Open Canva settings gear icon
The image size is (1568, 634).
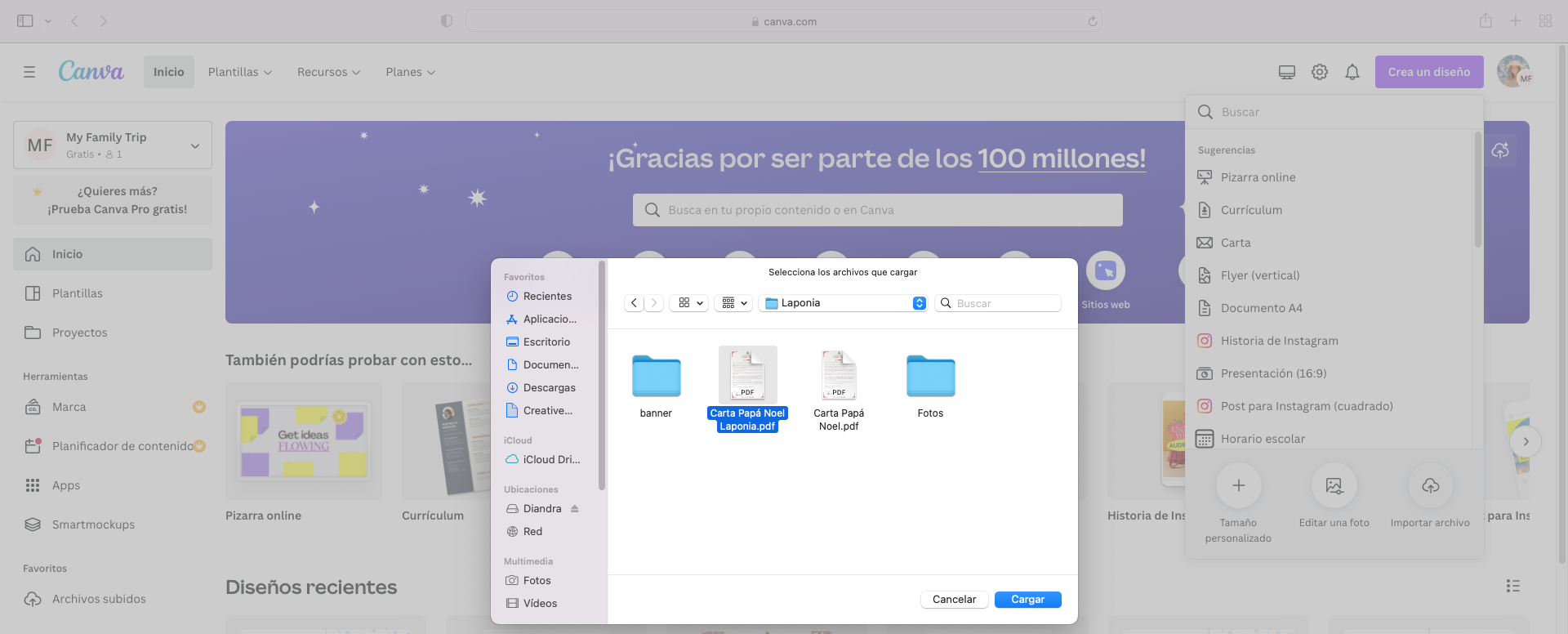[x=1320, y=72]
